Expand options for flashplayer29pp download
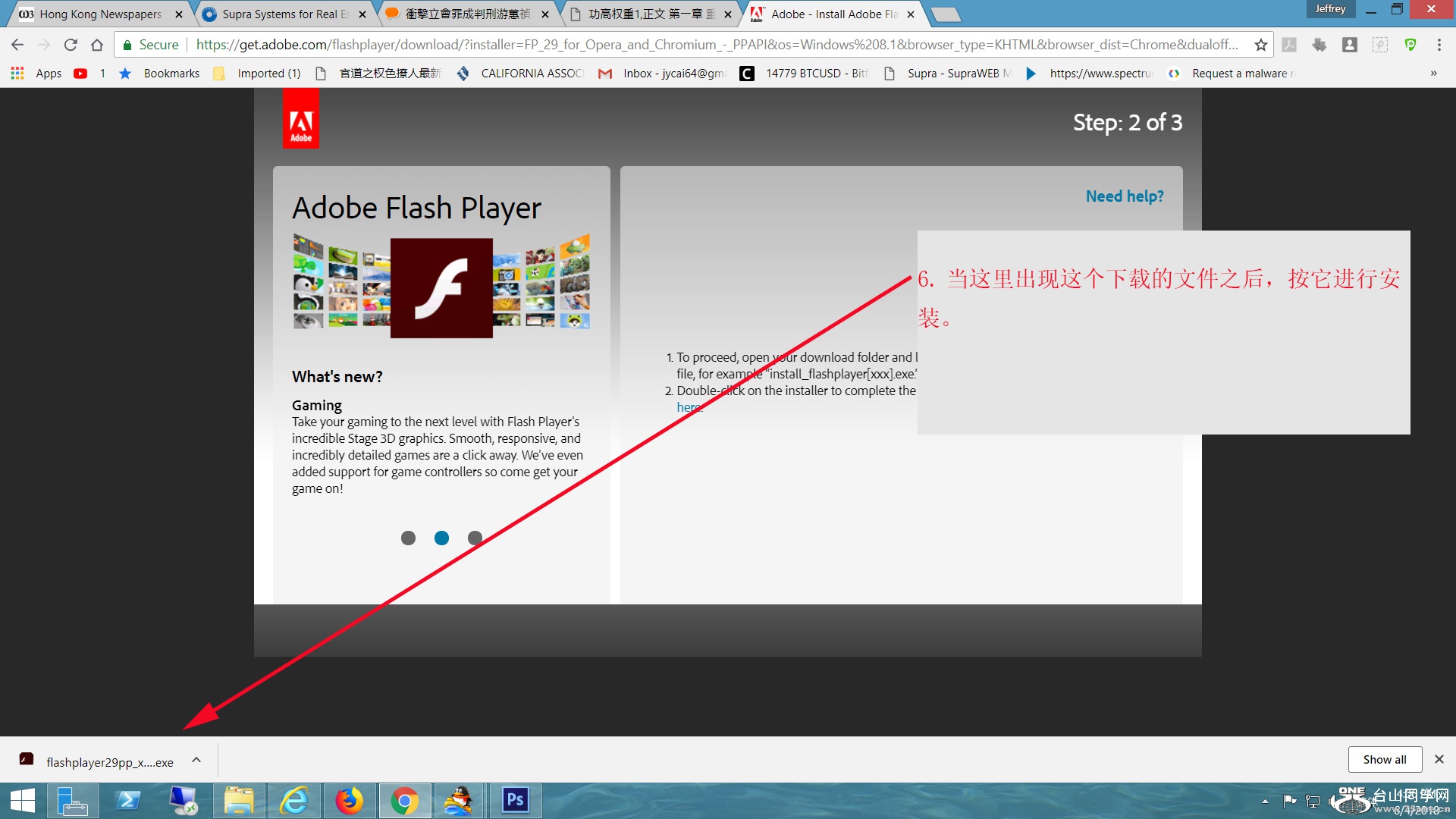This screenshot has width=1456, height=819. point(196,760)
